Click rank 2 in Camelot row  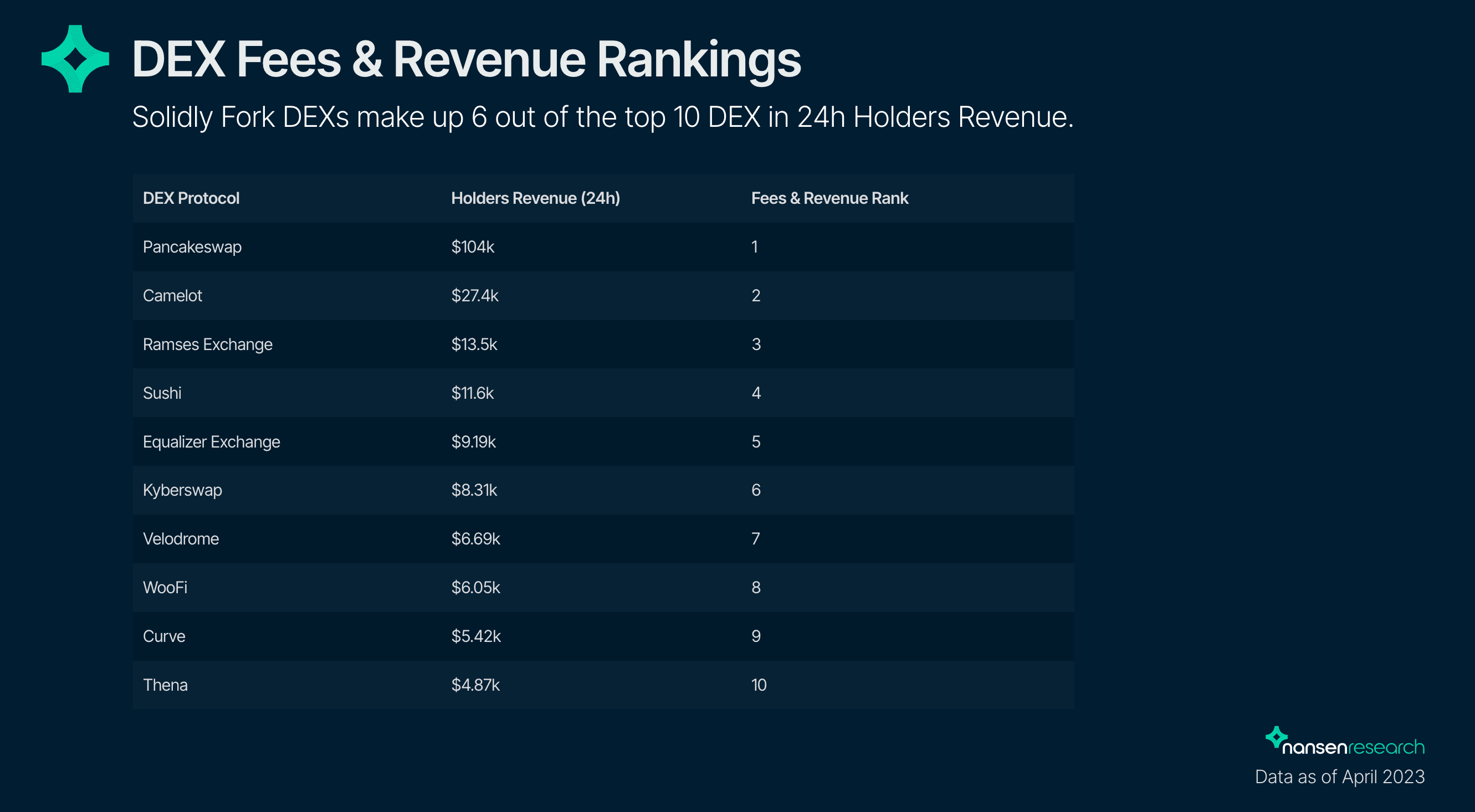tap(756, 296)
